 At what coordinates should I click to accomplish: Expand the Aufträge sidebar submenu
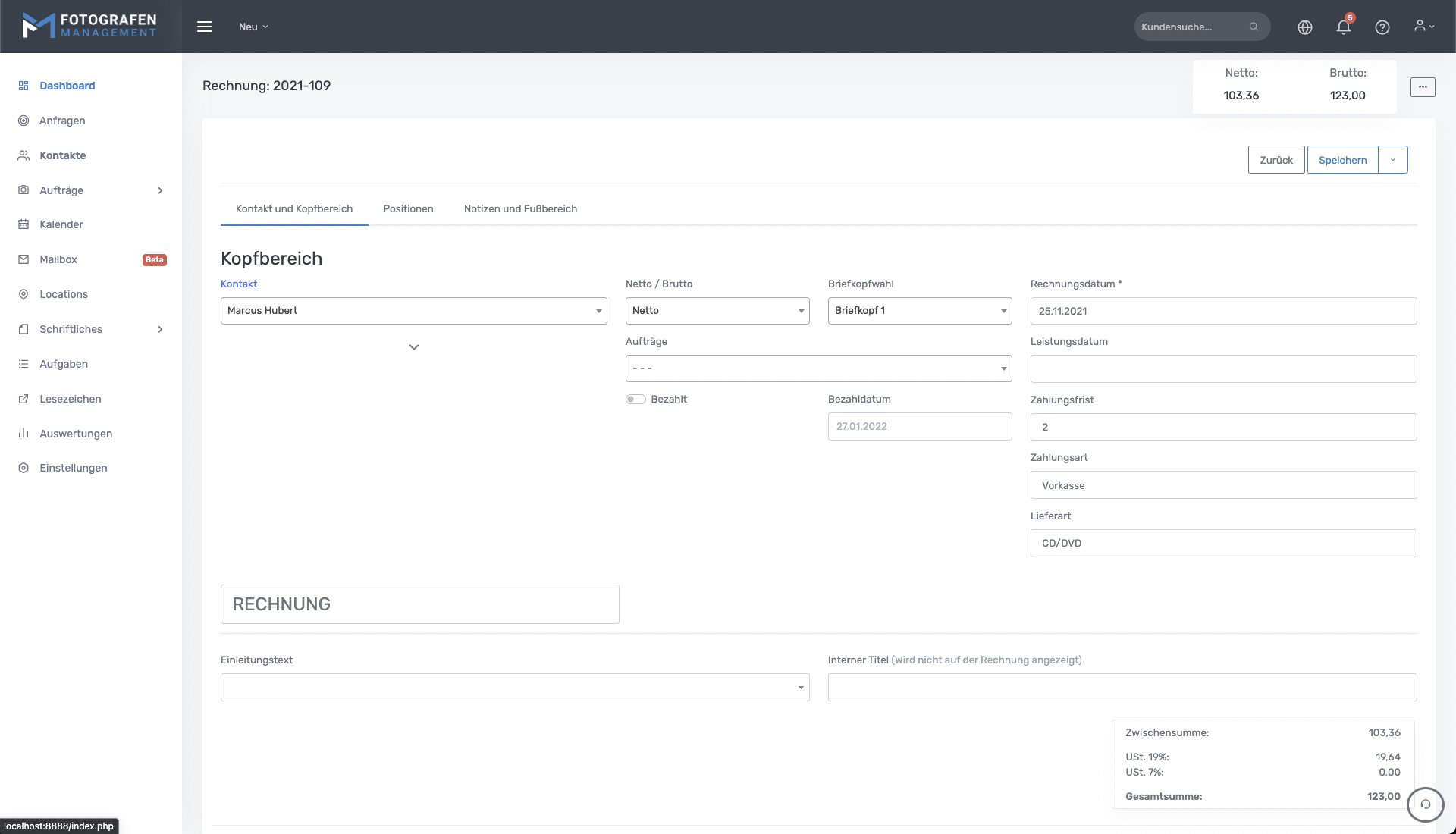(160, 190)
